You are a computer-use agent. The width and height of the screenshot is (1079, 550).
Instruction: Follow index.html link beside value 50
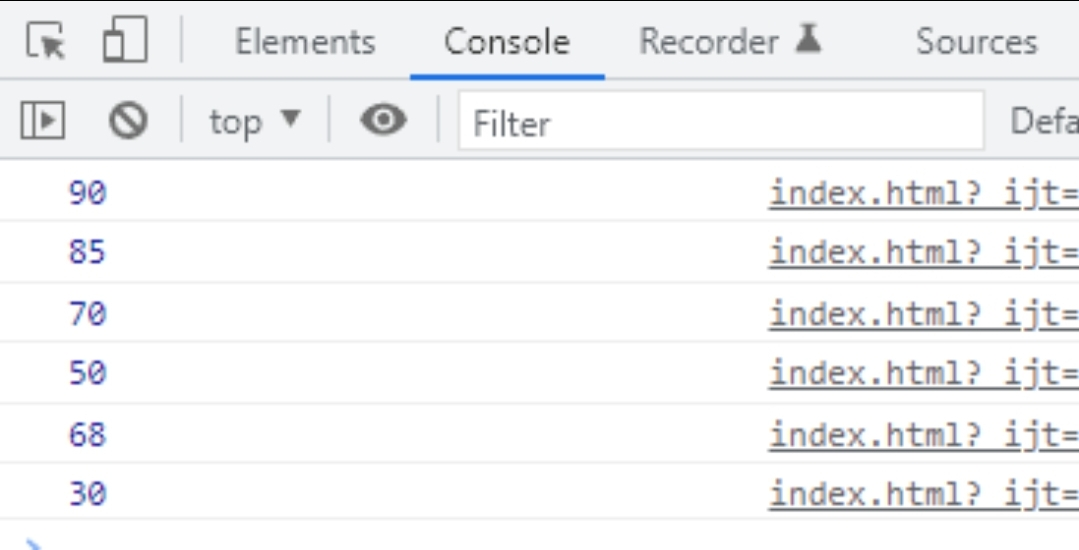(x=923, y=373)
